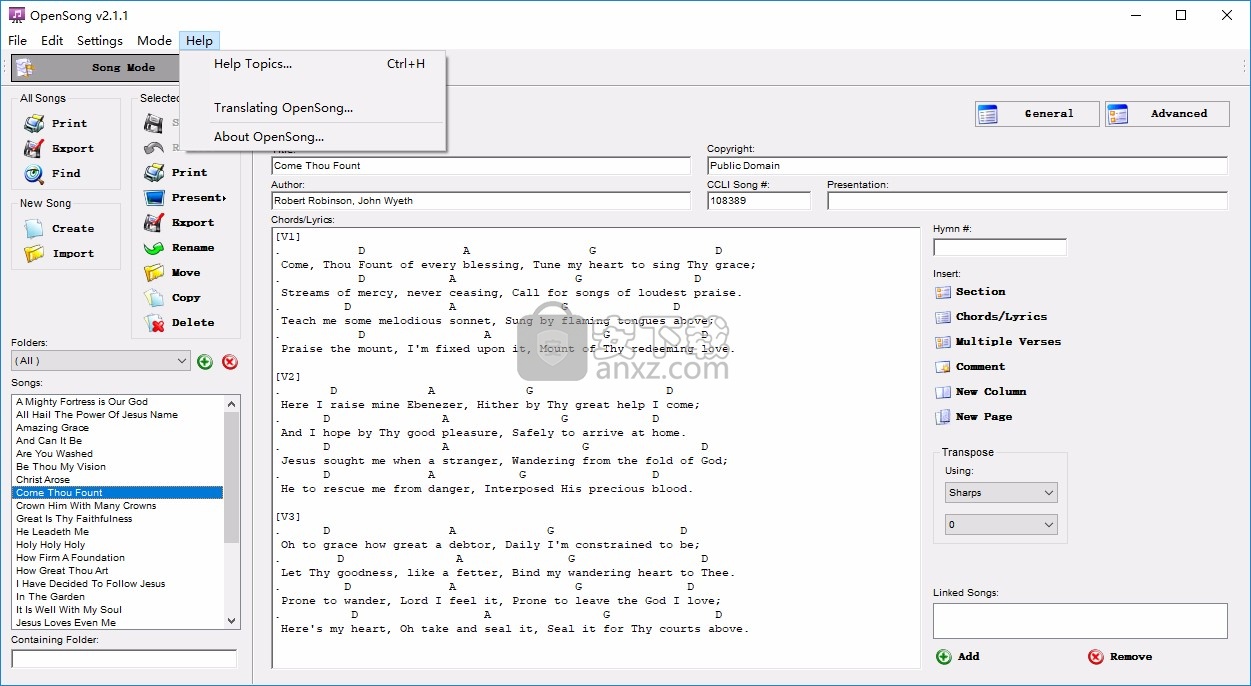Open the Settings menu
The width and height of the screenshot is (1251, 686).
pyautogui.click(x=100, y=41)
